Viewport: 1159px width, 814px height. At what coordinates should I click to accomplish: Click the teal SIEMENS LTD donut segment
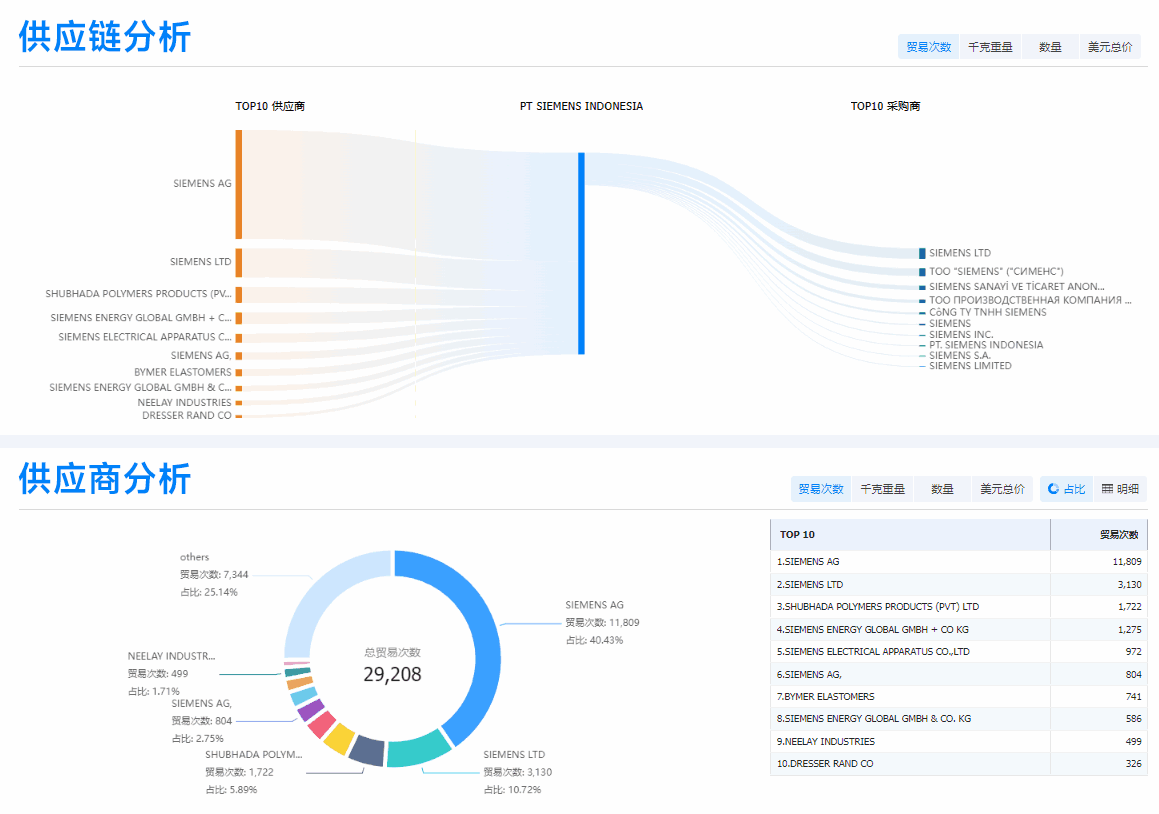pyautogui.click(x=420, y=752)
